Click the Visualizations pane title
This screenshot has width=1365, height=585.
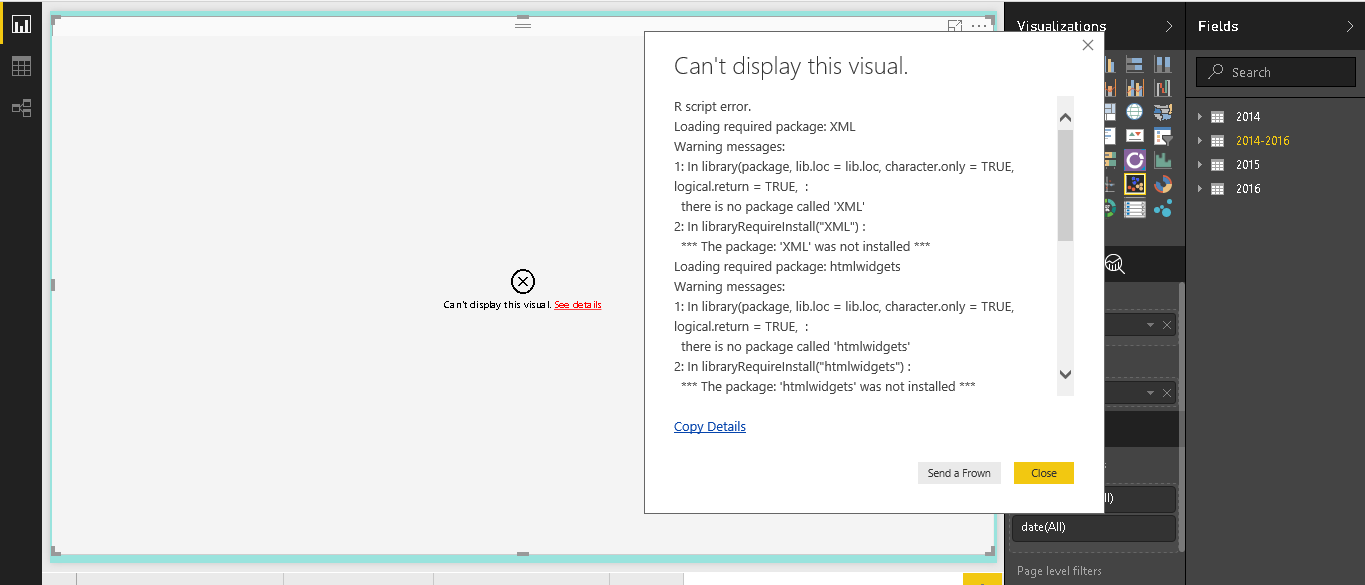pyautogui.click(x=1062, y=26)
